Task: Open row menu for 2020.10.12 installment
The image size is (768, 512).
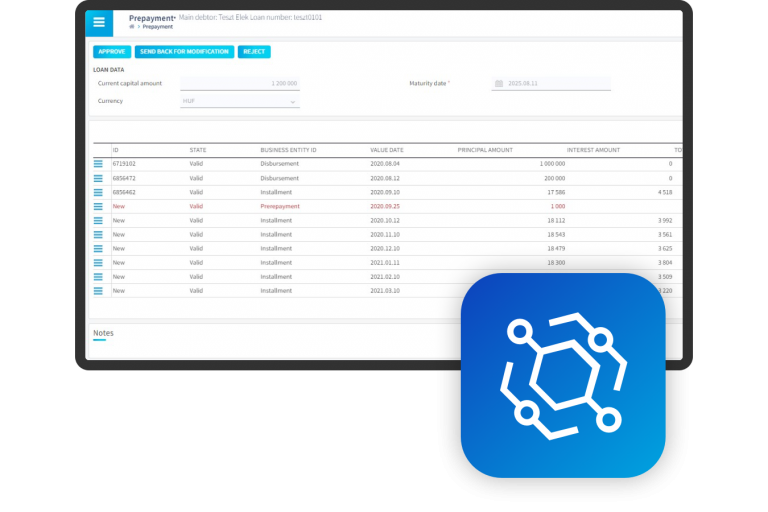Action: pyautogui.click(x=98, y=220)
